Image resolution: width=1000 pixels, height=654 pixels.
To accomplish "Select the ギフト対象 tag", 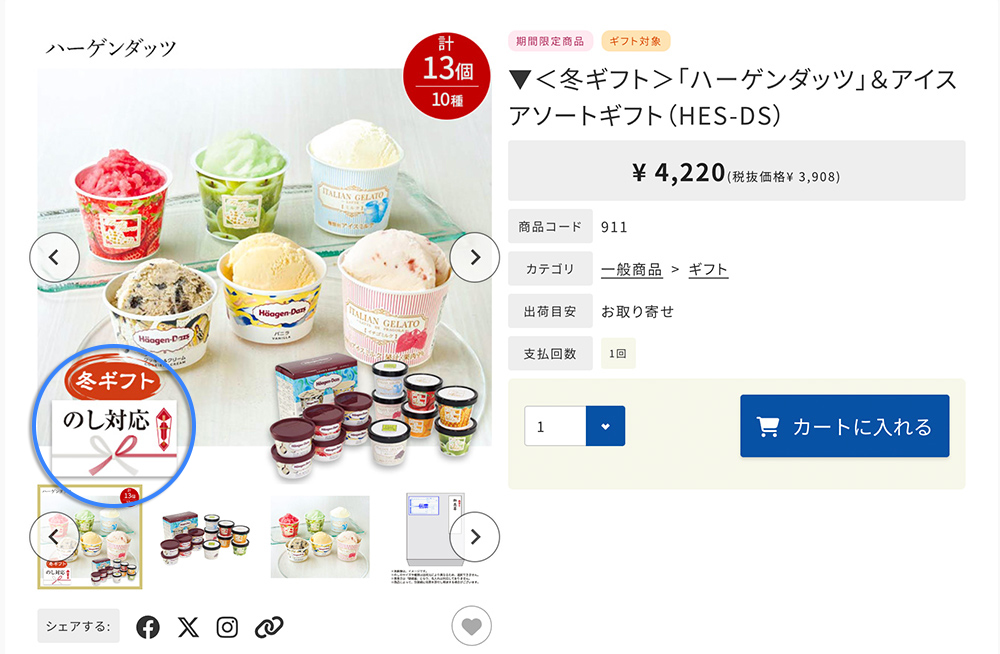I will pyautogui.click(x=635, y=41).
